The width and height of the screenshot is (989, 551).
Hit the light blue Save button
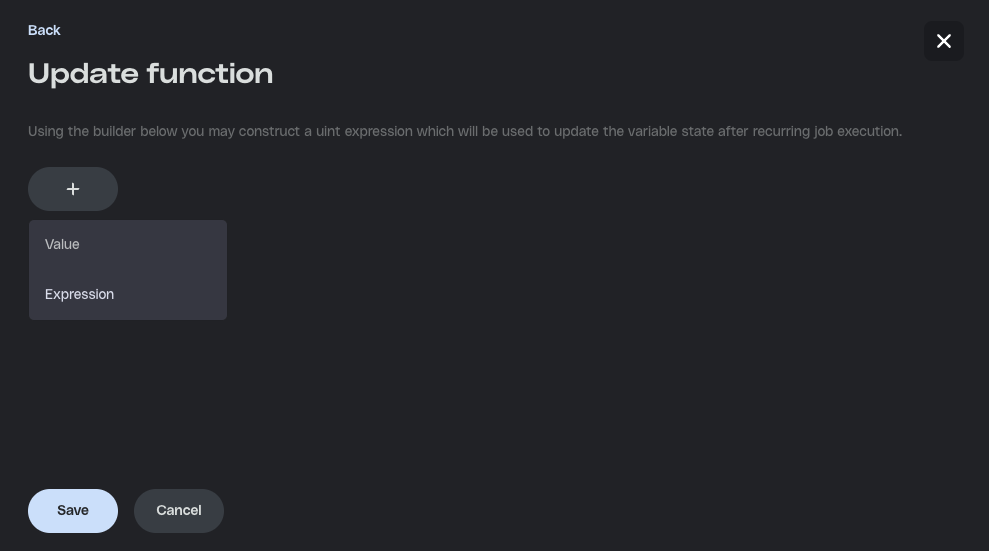click(x=73, y=510)
